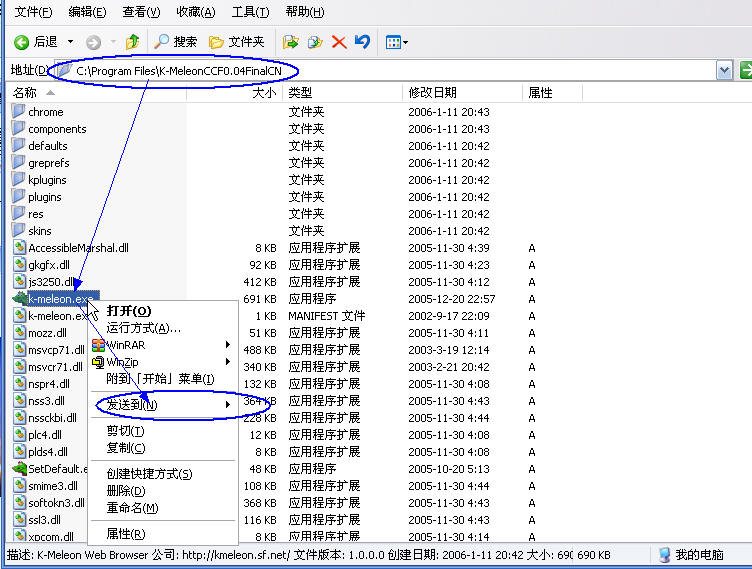Sort by Type (类型) column header
This screenshot has width=752, height=569.
[x=342, y=92]
